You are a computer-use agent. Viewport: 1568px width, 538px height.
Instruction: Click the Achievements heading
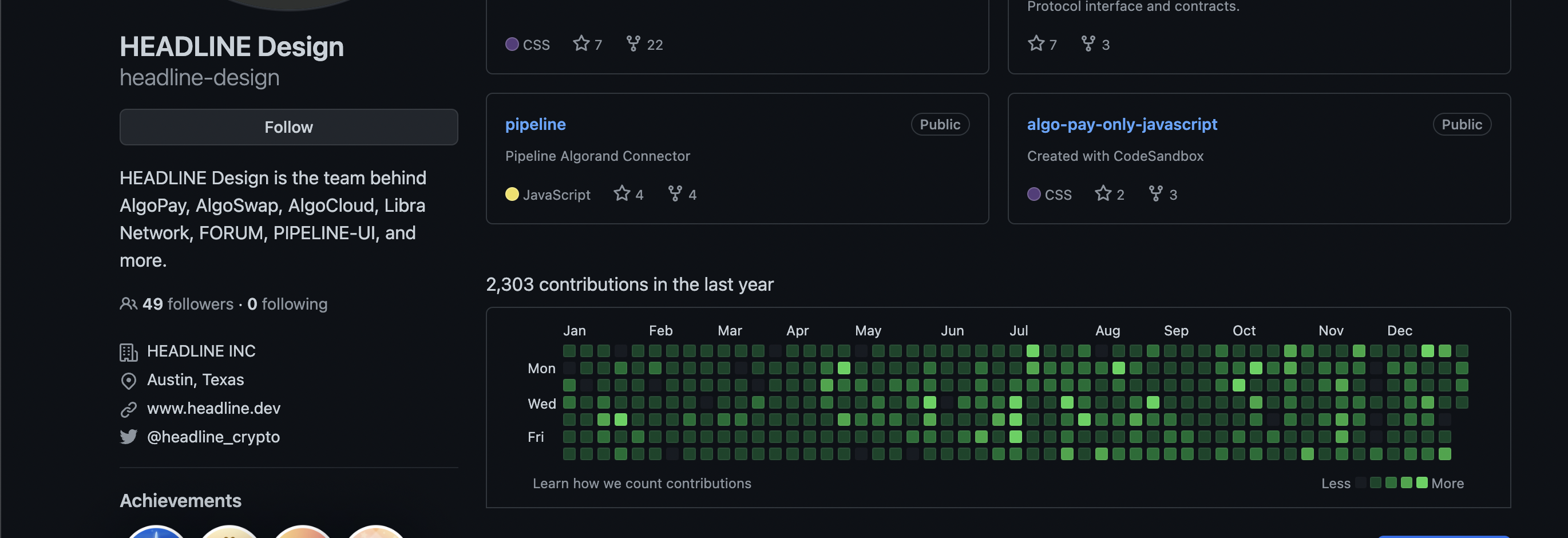tap(180, 500)
